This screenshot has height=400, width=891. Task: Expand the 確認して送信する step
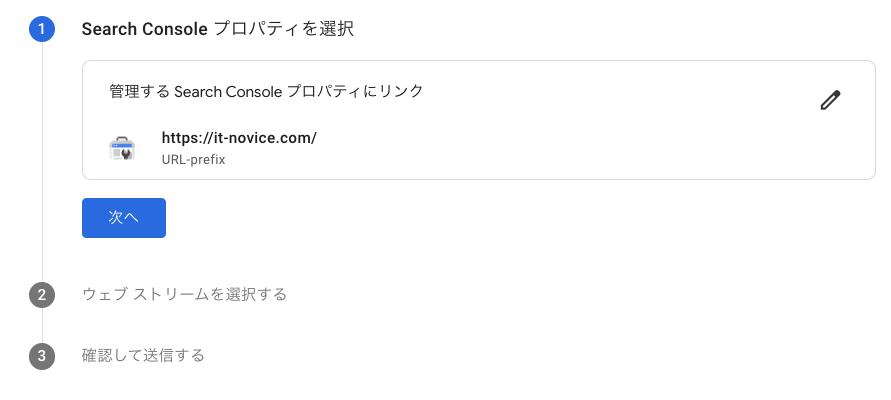click(143, 355)
